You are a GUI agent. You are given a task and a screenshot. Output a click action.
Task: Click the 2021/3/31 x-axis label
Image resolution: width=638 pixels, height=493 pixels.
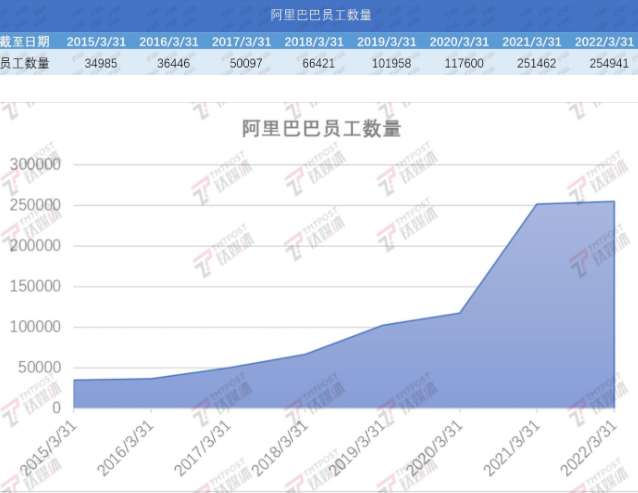tap(511, 448)
